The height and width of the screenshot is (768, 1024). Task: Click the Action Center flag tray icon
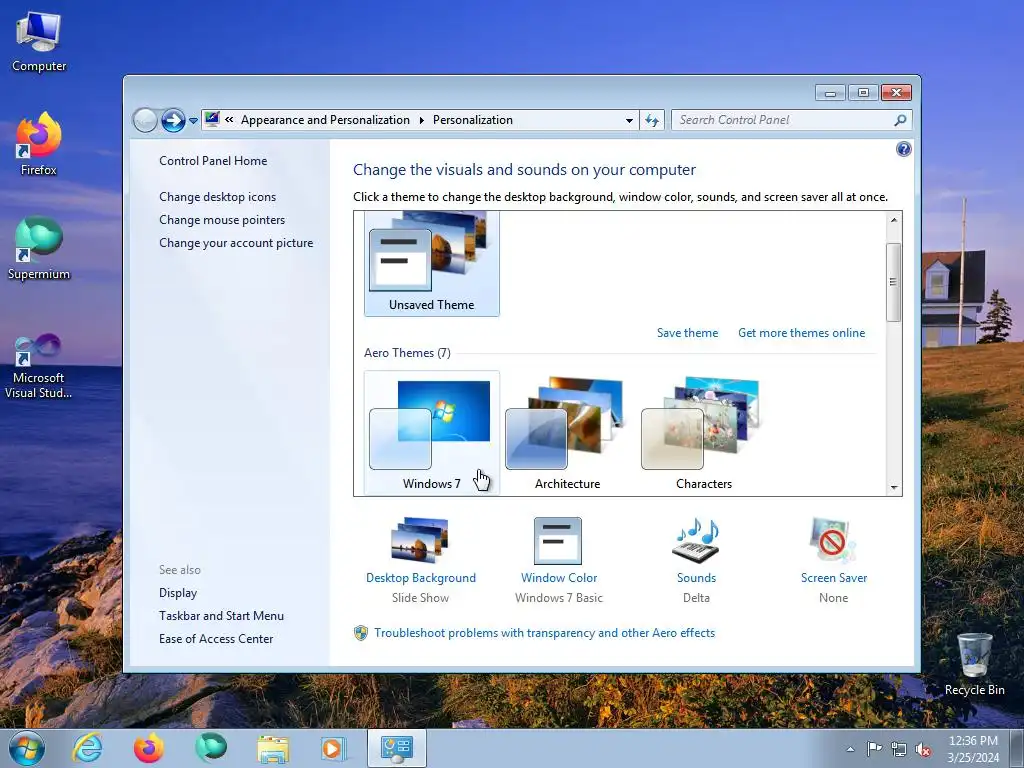point(874,748)
